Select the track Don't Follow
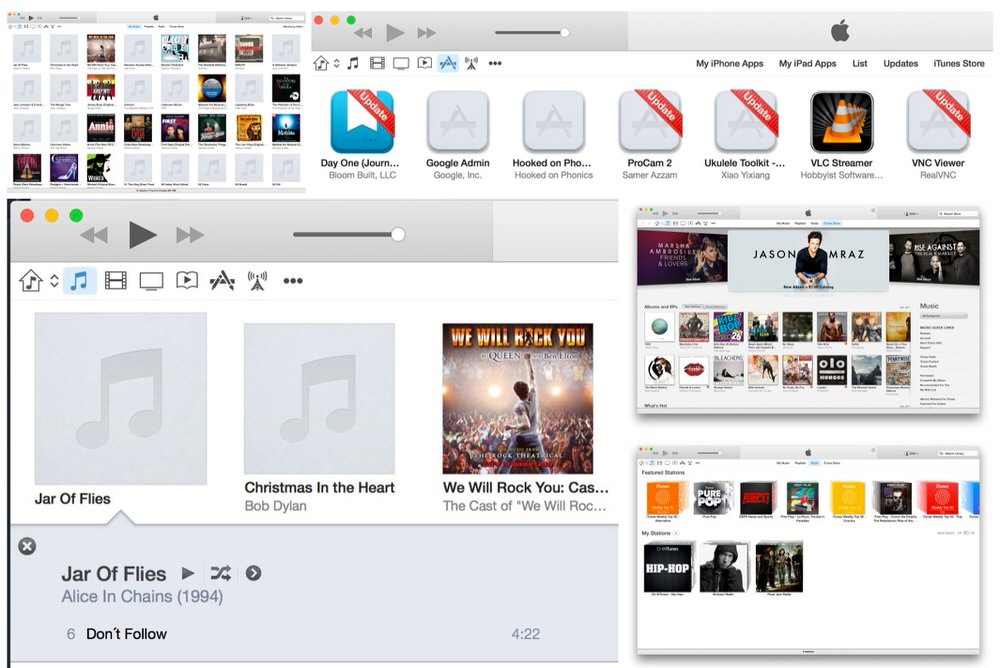 [314, 634]
